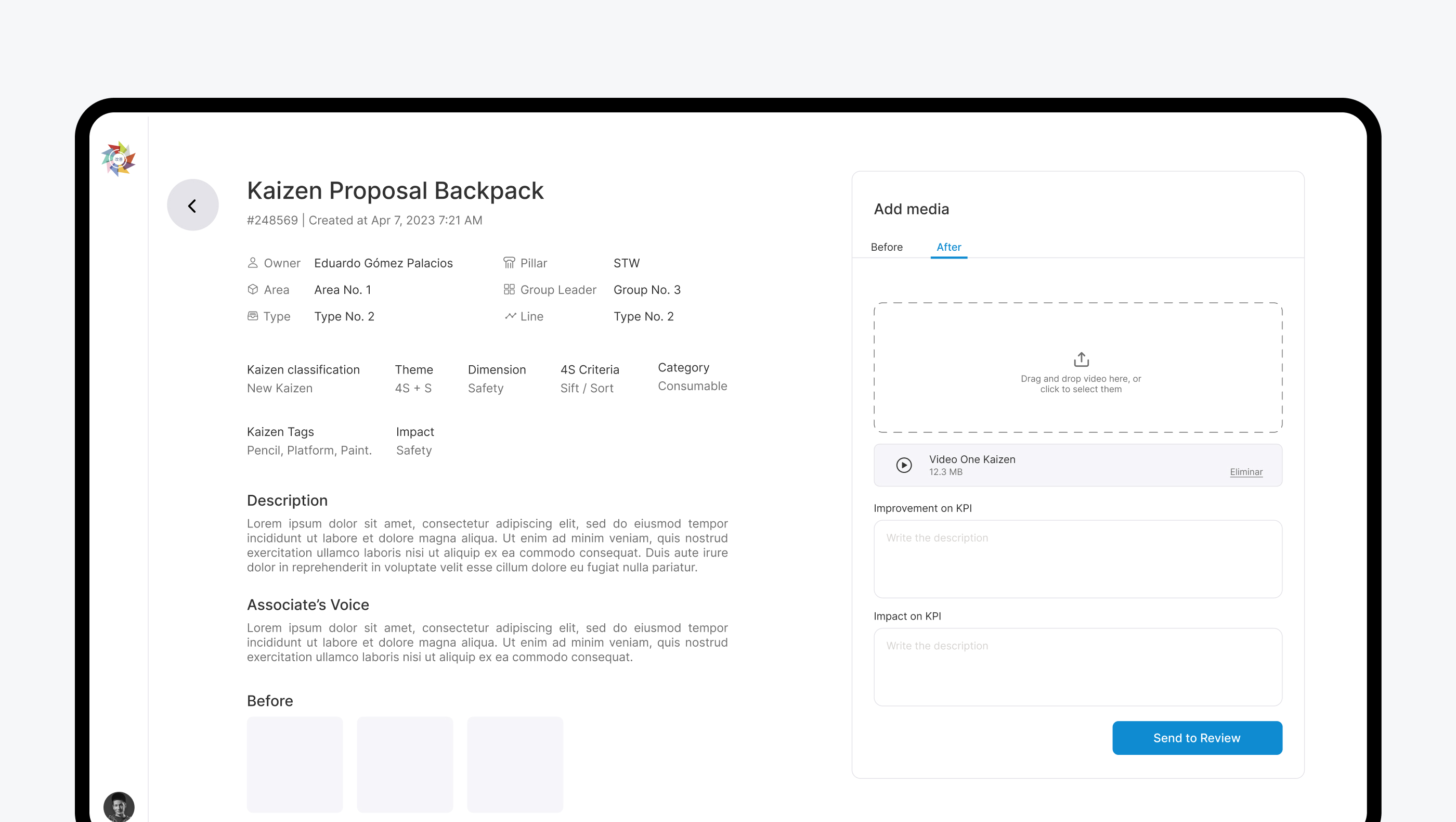The image size is (1456, 822).
Task: Go back using the chevron button
Action: [193, 205]
